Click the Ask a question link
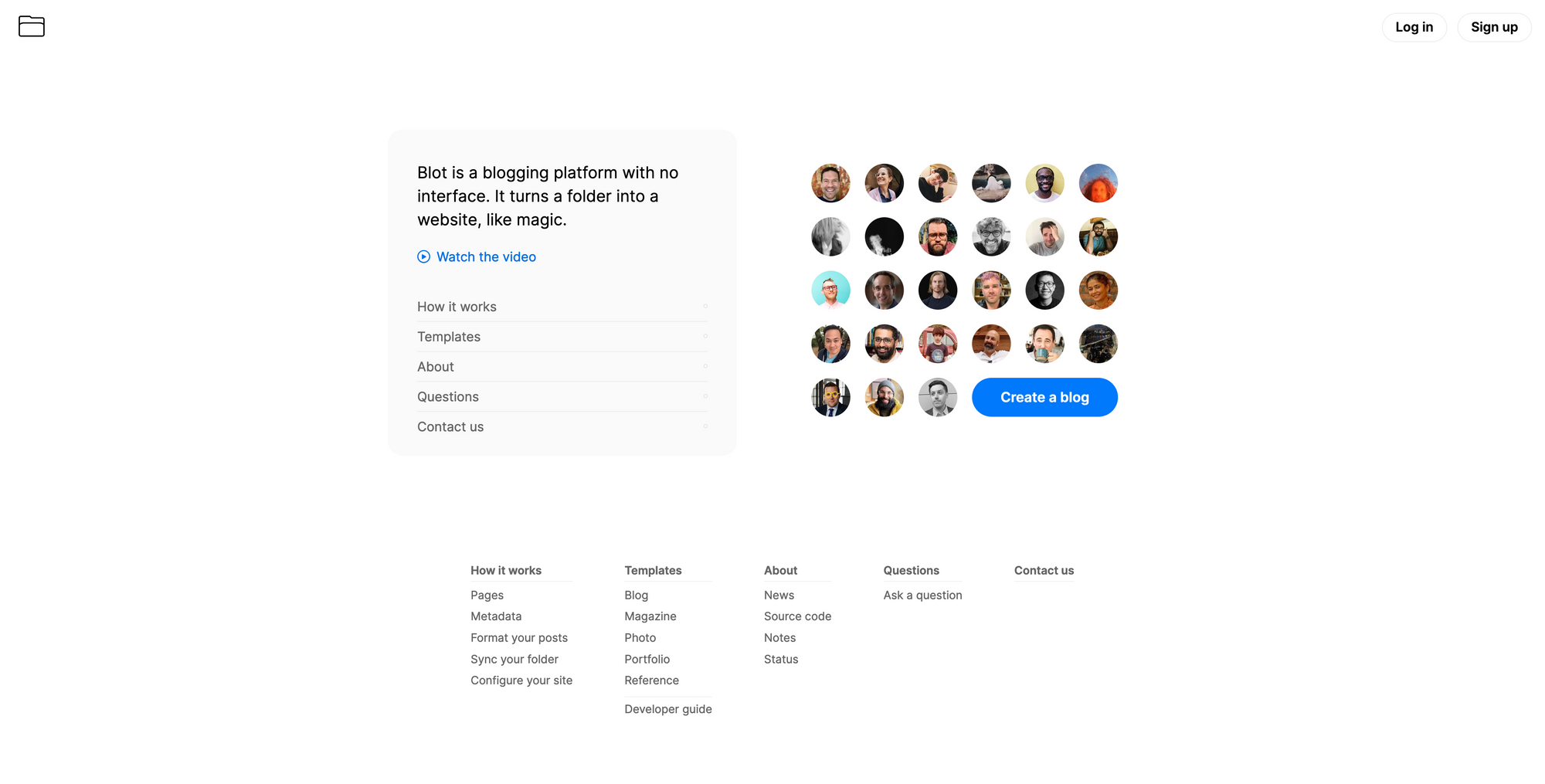 point(922,595)
